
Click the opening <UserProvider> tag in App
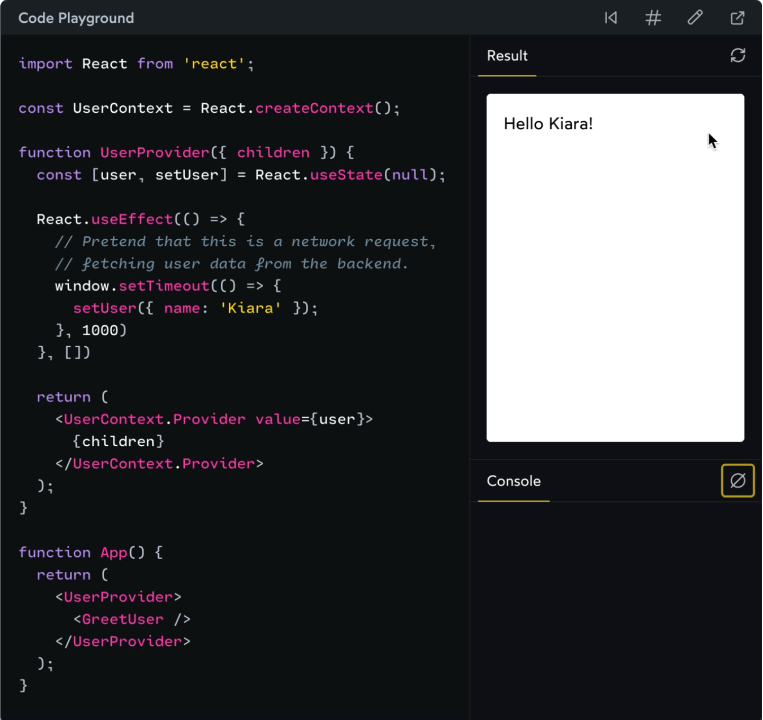click(x=118, y=597)
